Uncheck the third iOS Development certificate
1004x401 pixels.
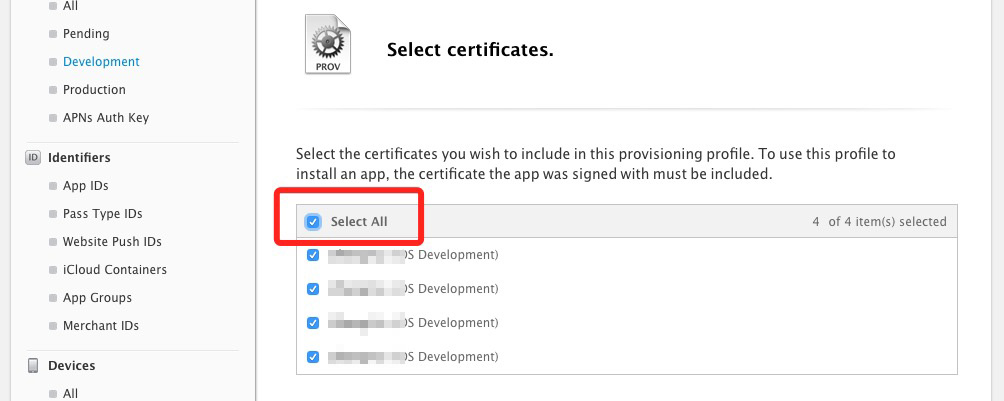[313, 323]
